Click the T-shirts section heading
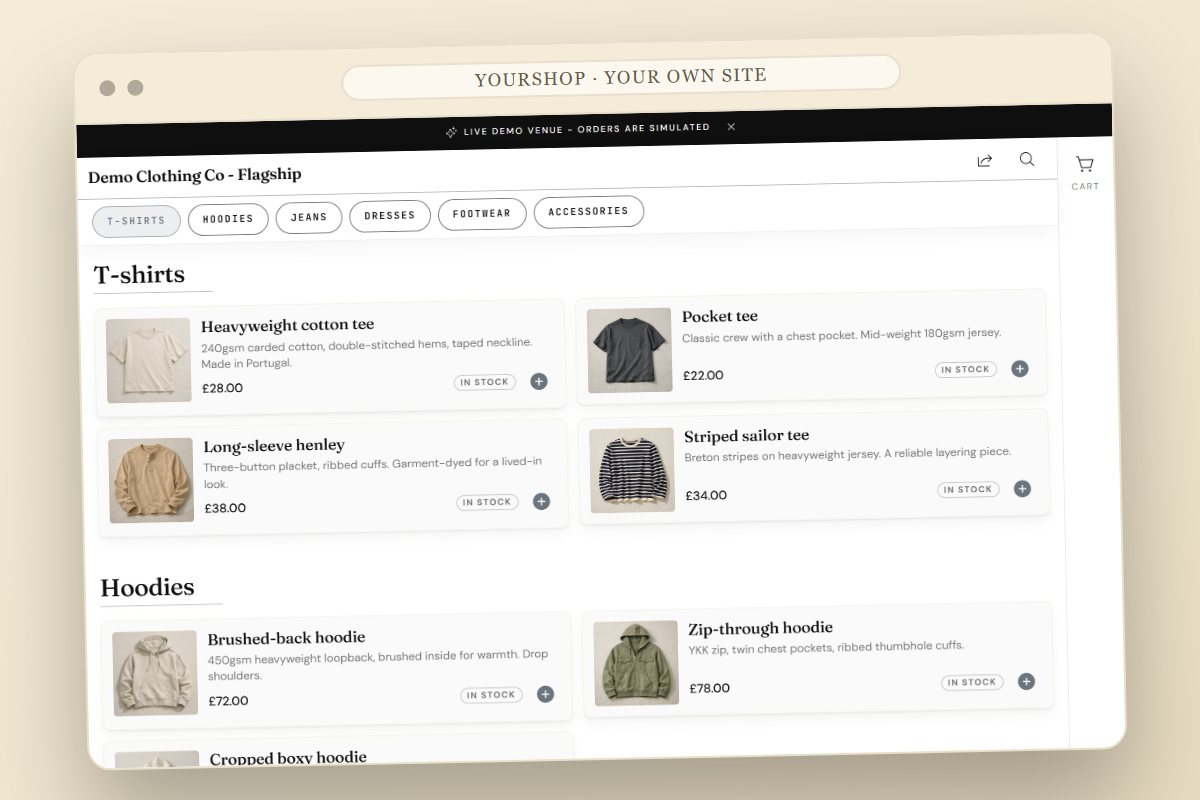Image resolution: width=1200 pixels, height=800 pixels. click(139, 274)
